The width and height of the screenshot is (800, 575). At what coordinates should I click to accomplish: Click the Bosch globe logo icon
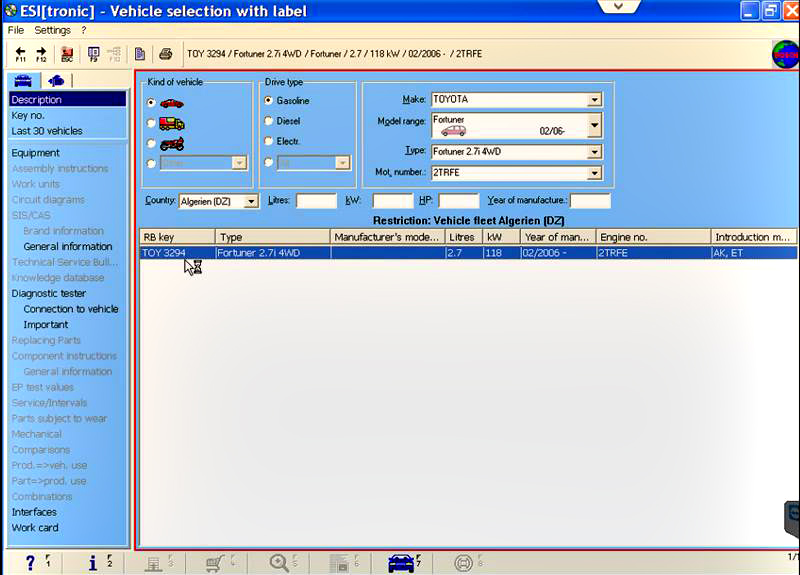[786, 54]
